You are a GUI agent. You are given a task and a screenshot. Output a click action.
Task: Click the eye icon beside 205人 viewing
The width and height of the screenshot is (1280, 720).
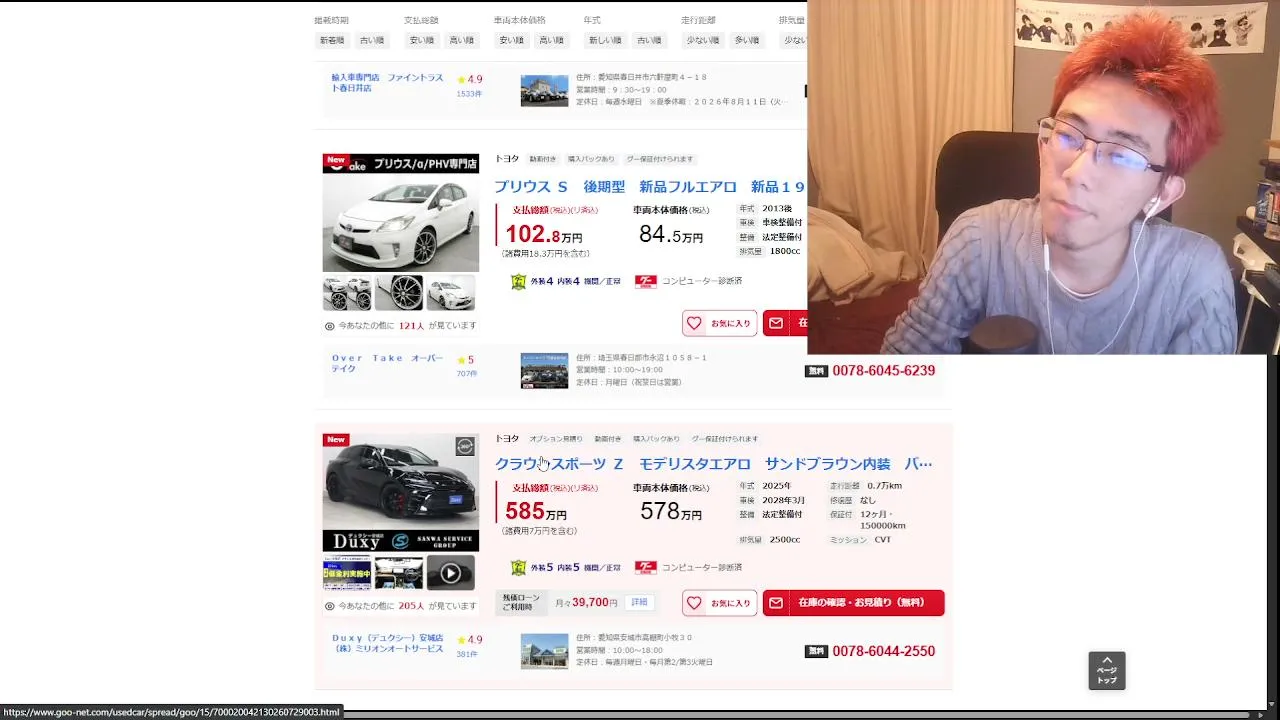[330, 606]
